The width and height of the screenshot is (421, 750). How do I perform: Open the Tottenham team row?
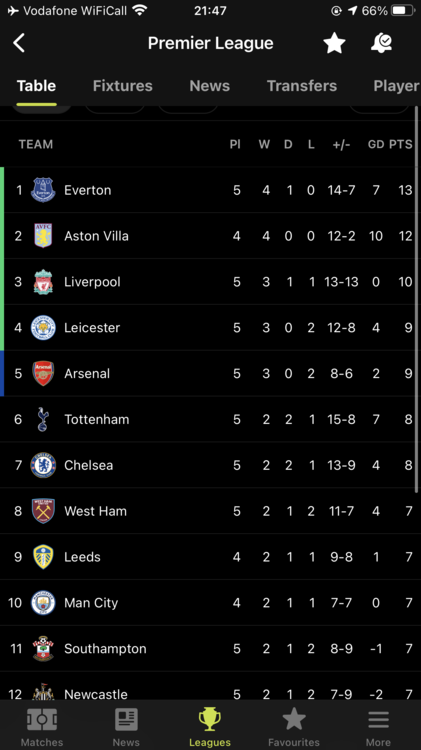210,419
